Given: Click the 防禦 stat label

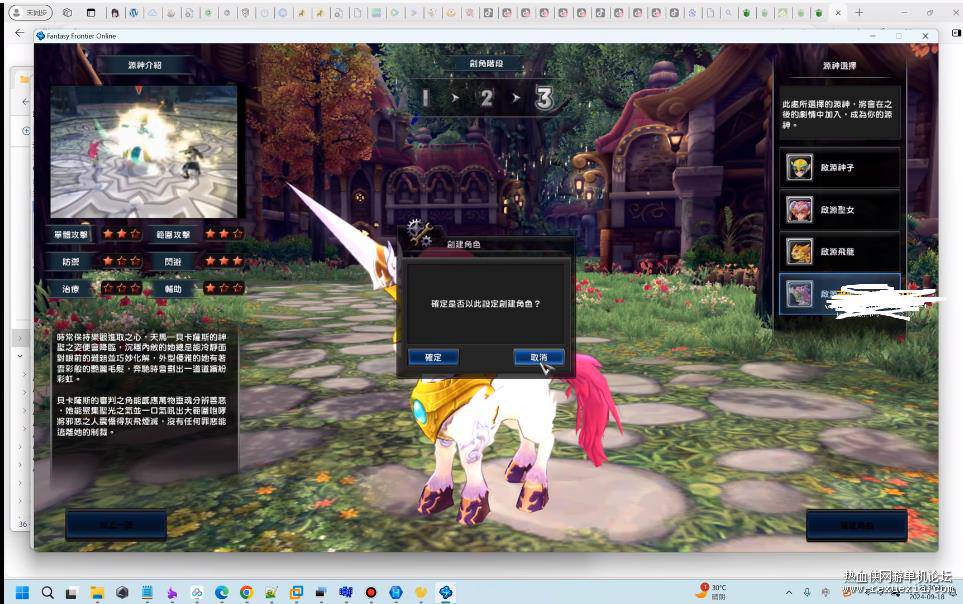Looking at the screenshot, I should pyautogui.click(x=71, y=261).
